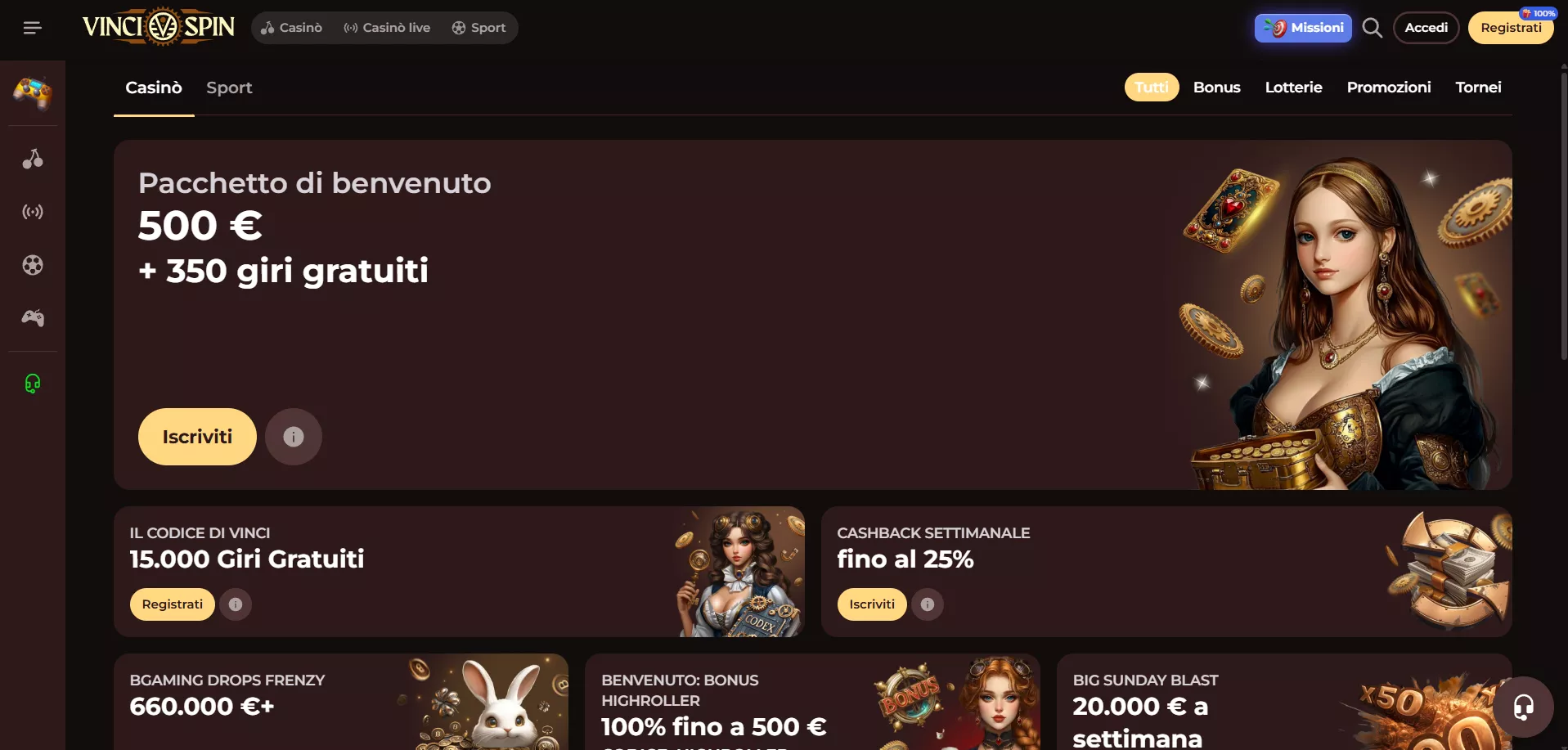
Task: Click the Accedi login button
Action: coord(1426,28)
